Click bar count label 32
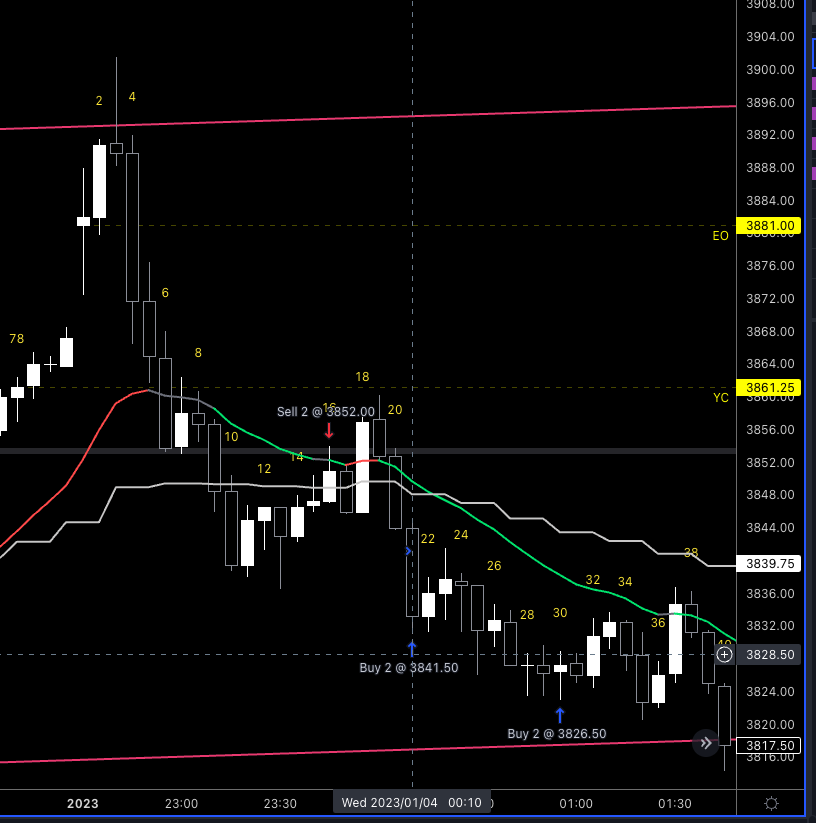816x823 pixels. (x=592, y=580)
